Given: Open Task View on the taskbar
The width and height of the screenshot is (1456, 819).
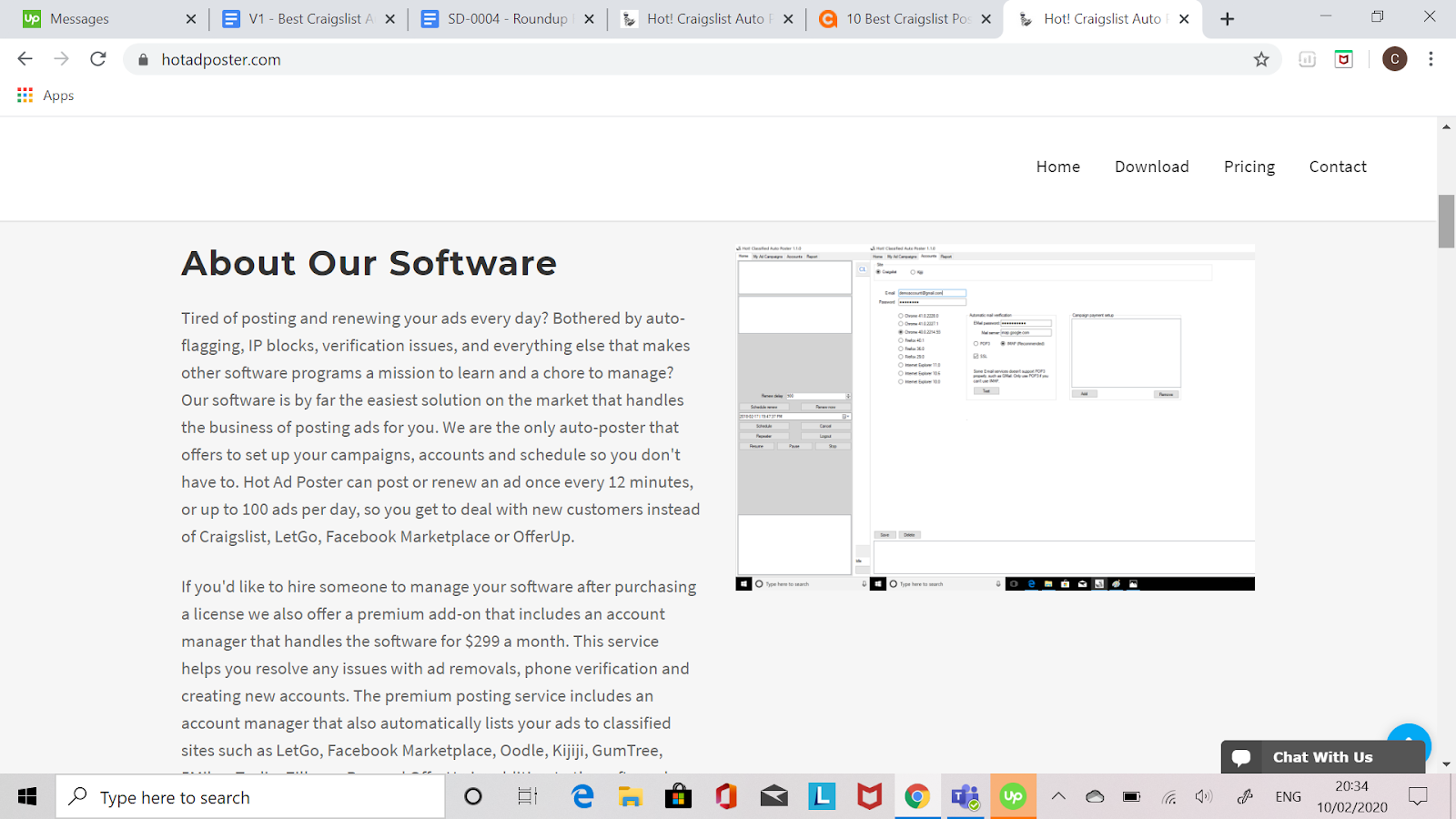Looking at the screenshot, I should point(527,797).
